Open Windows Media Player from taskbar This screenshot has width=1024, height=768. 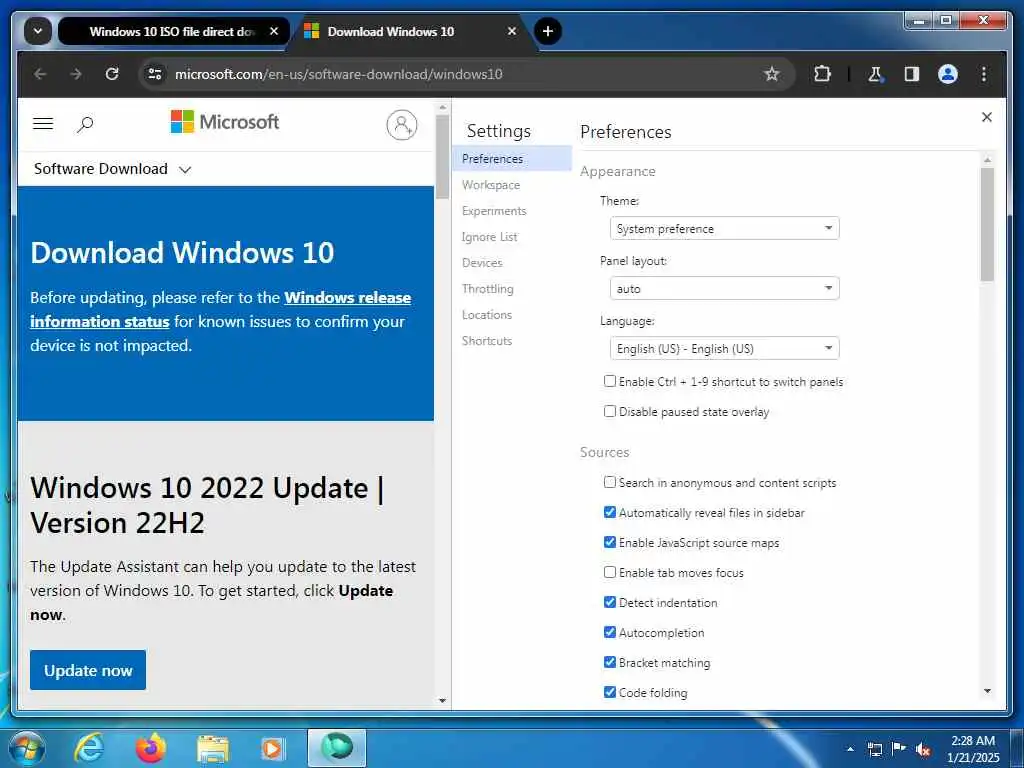(x=273, y=748)
